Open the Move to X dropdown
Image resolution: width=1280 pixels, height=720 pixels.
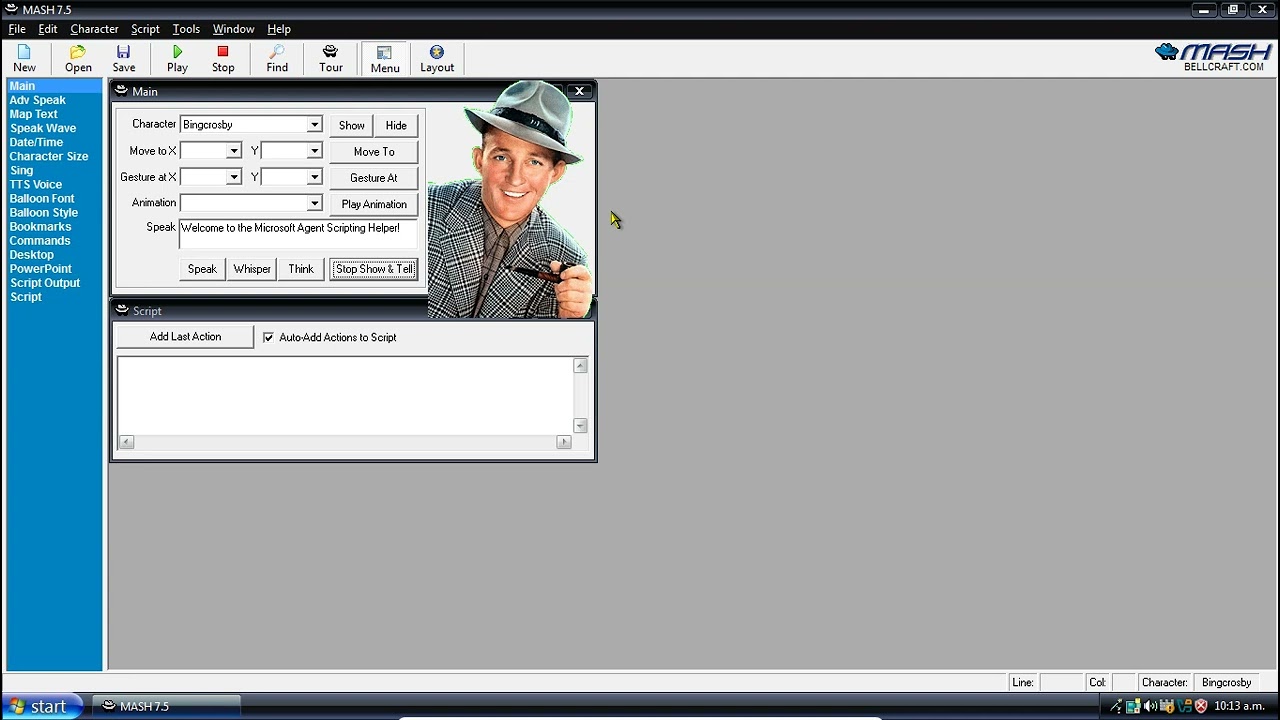[x=234, y=151]
